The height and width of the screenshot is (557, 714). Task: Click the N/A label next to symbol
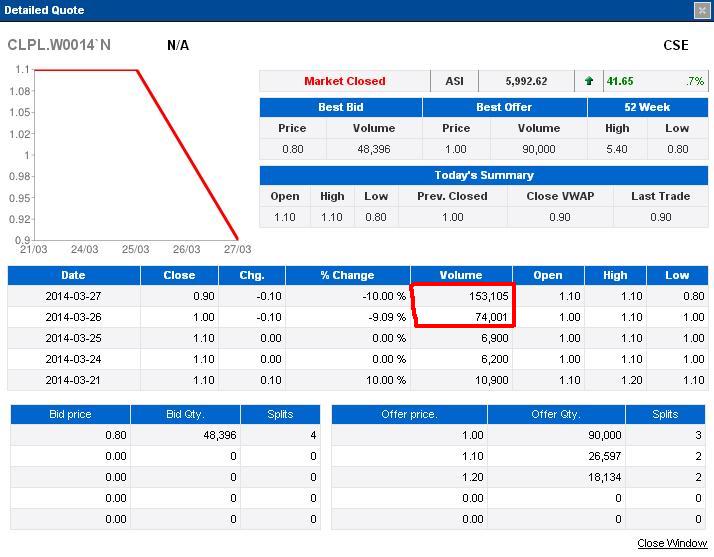pyautogui.click(x=178, y=45)
